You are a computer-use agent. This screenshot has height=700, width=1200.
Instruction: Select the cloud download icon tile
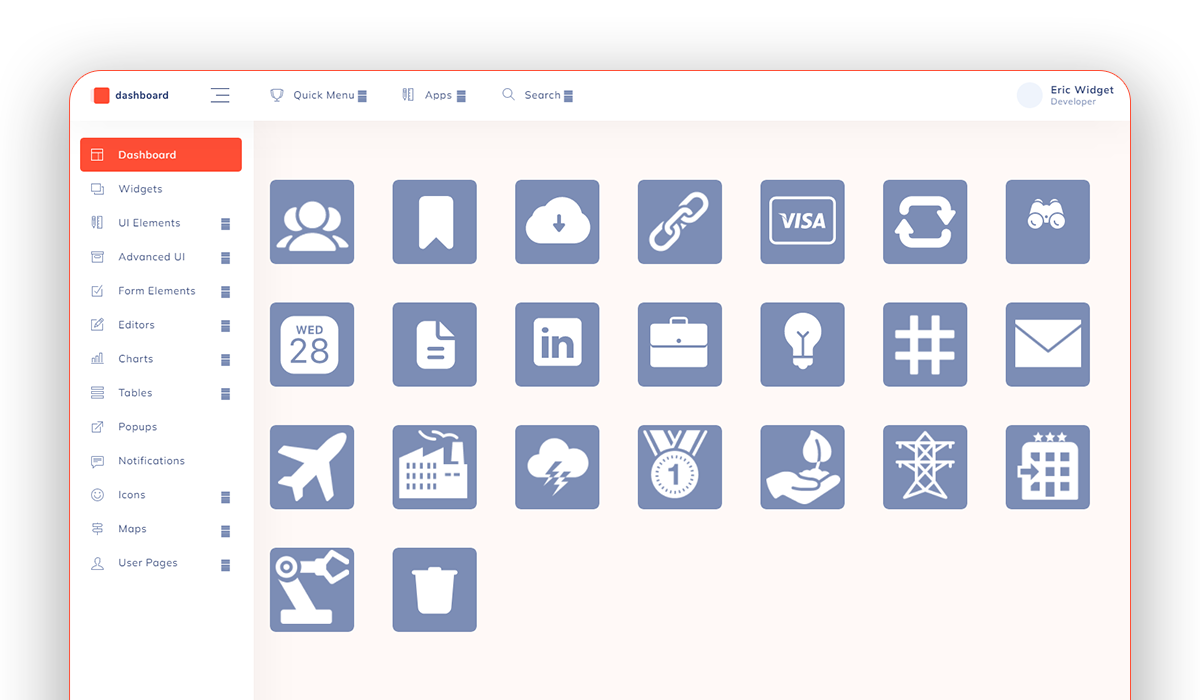pos(557,222)
